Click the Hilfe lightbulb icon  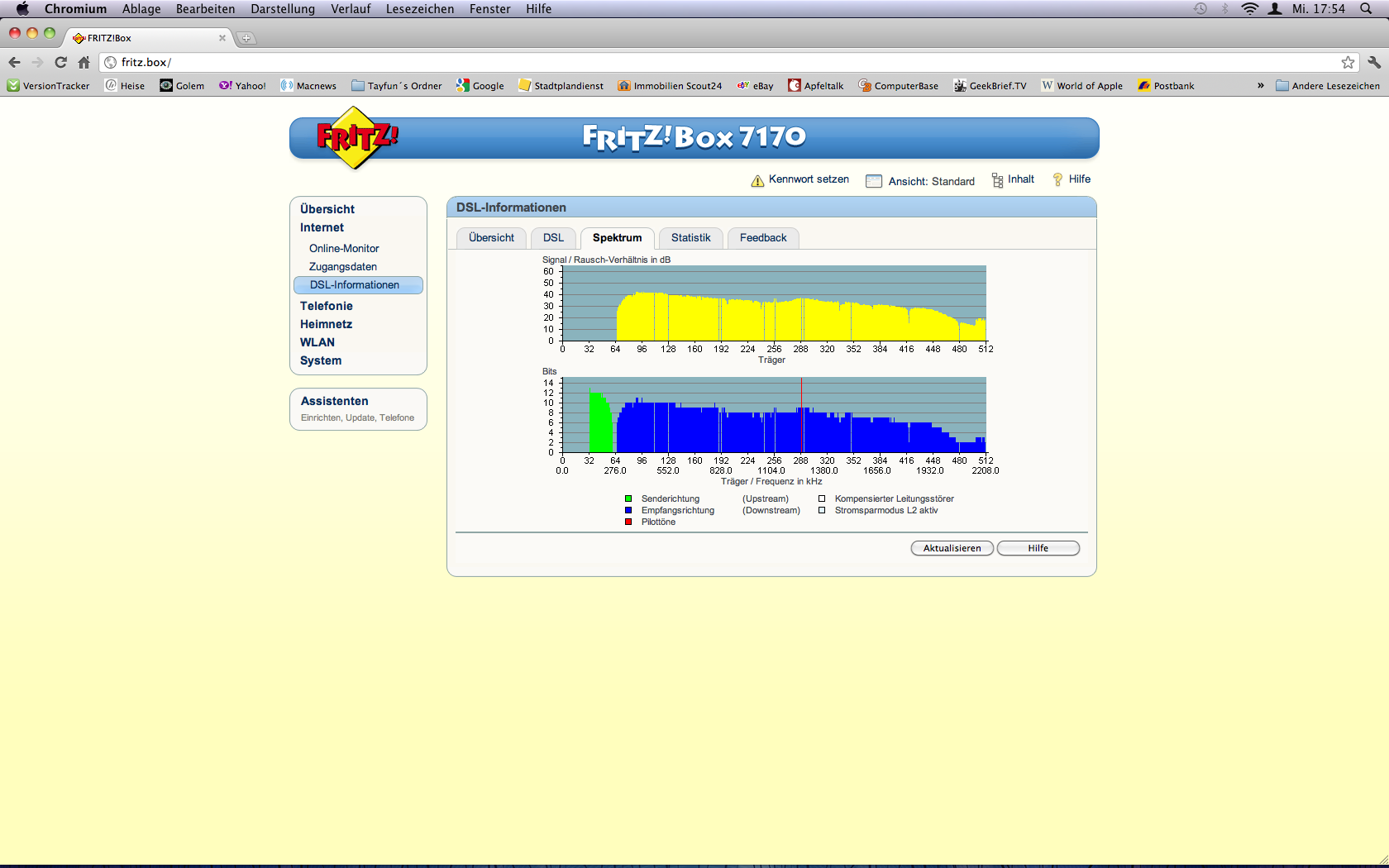1057,179
